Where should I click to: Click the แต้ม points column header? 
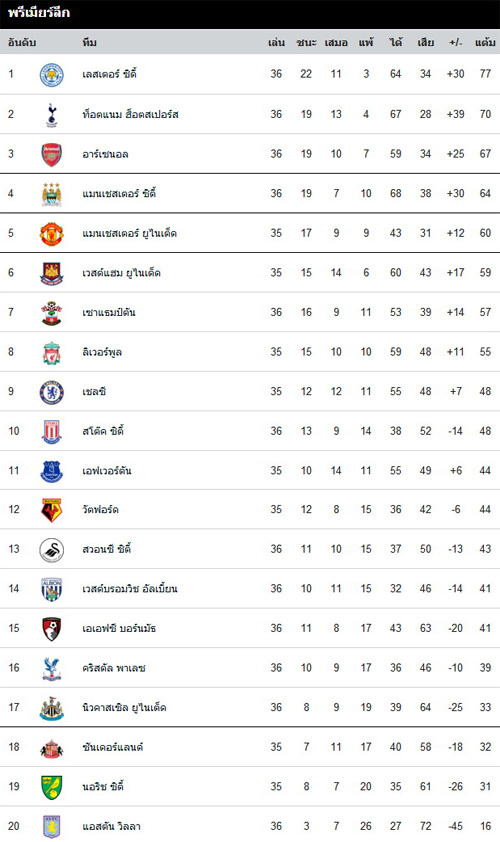(x=485, y=42)
